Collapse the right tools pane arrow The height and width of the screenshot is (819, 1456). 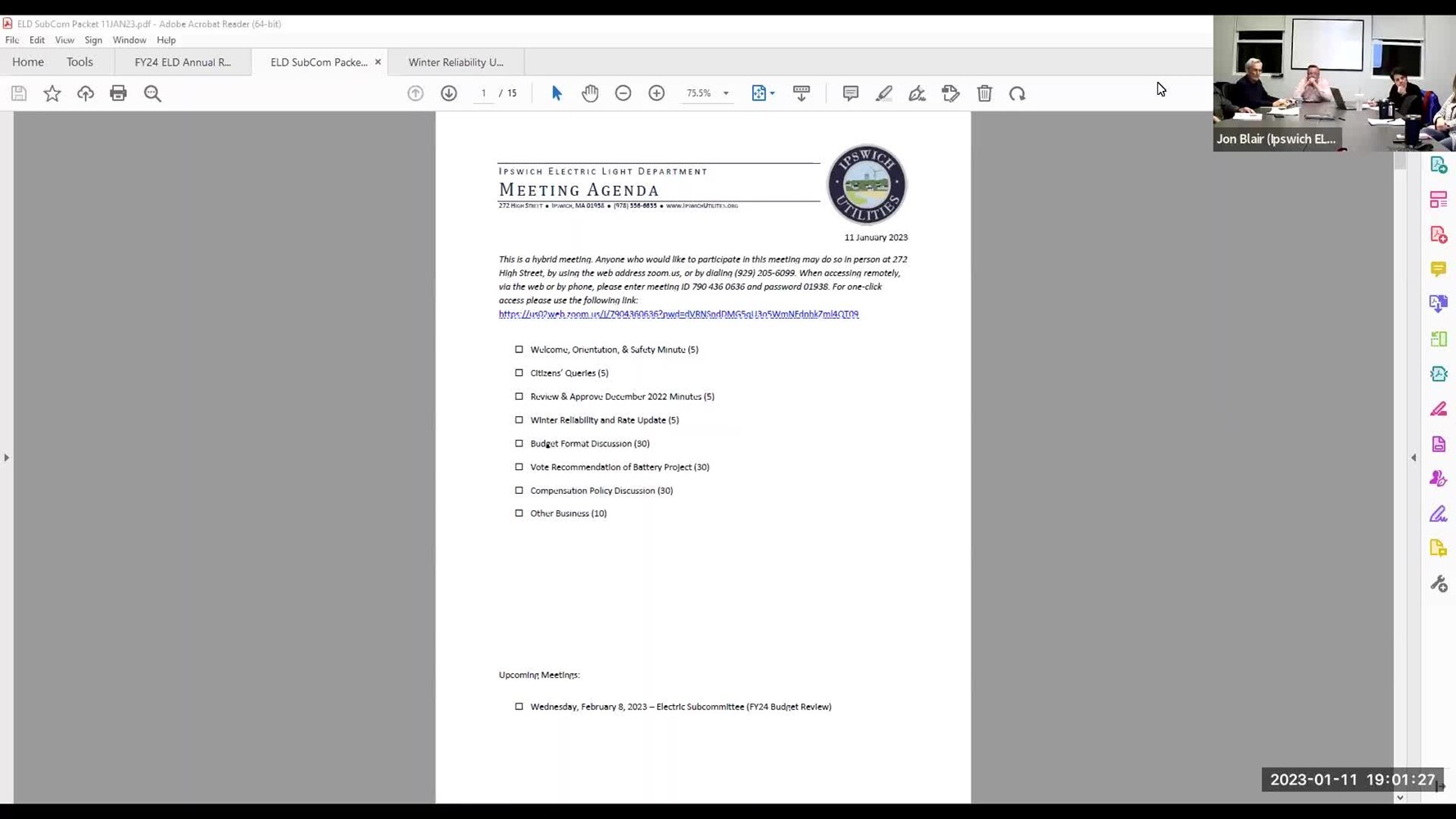[1413, 458]
